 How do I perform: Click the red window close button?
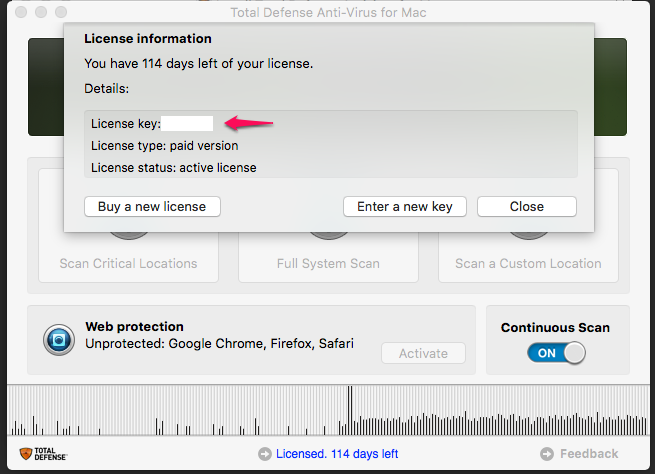tap(21, 12)
